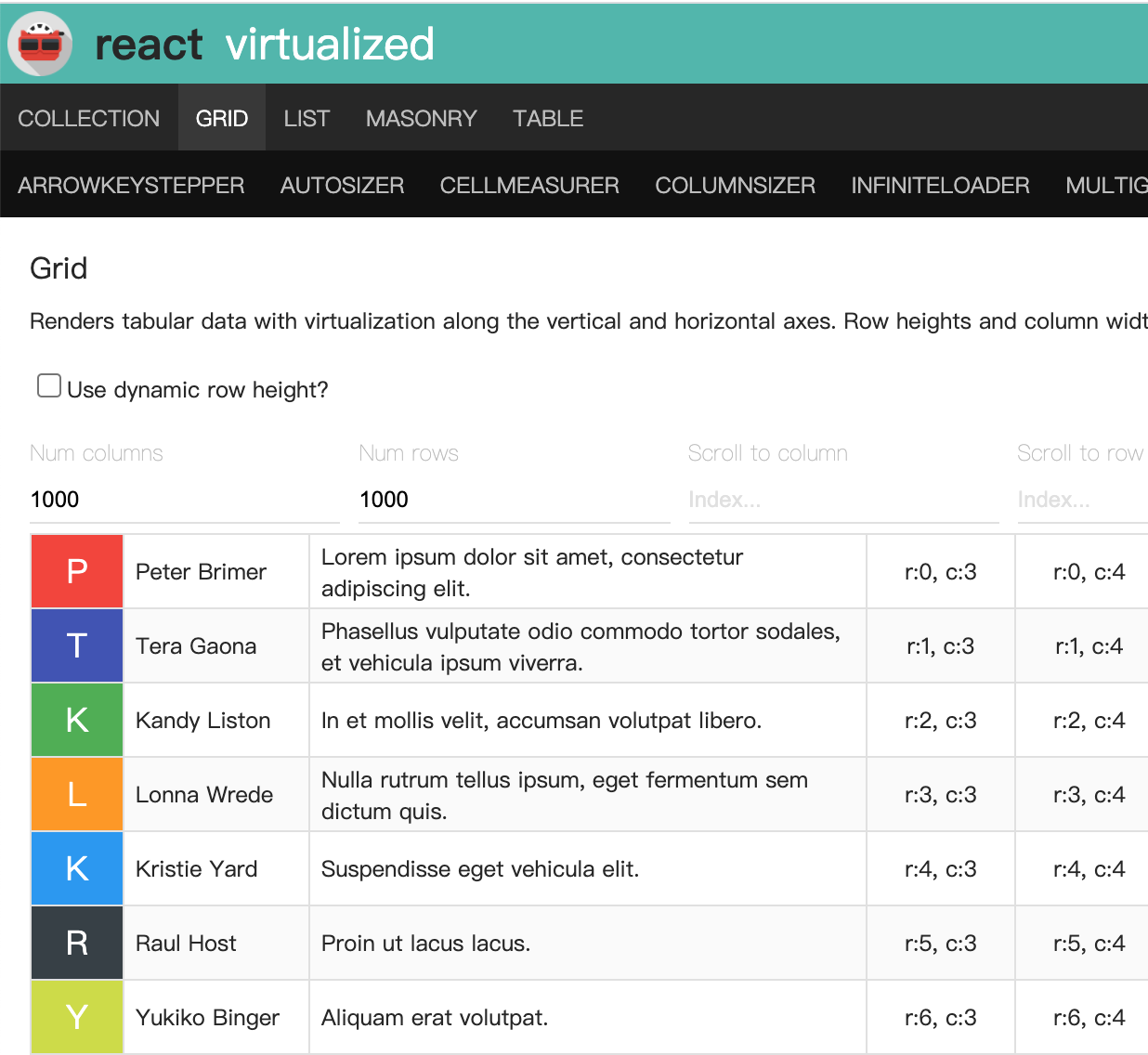1148x1055 pixels.
Task: Open the react virtualized title link
Action: click(265, 44)
